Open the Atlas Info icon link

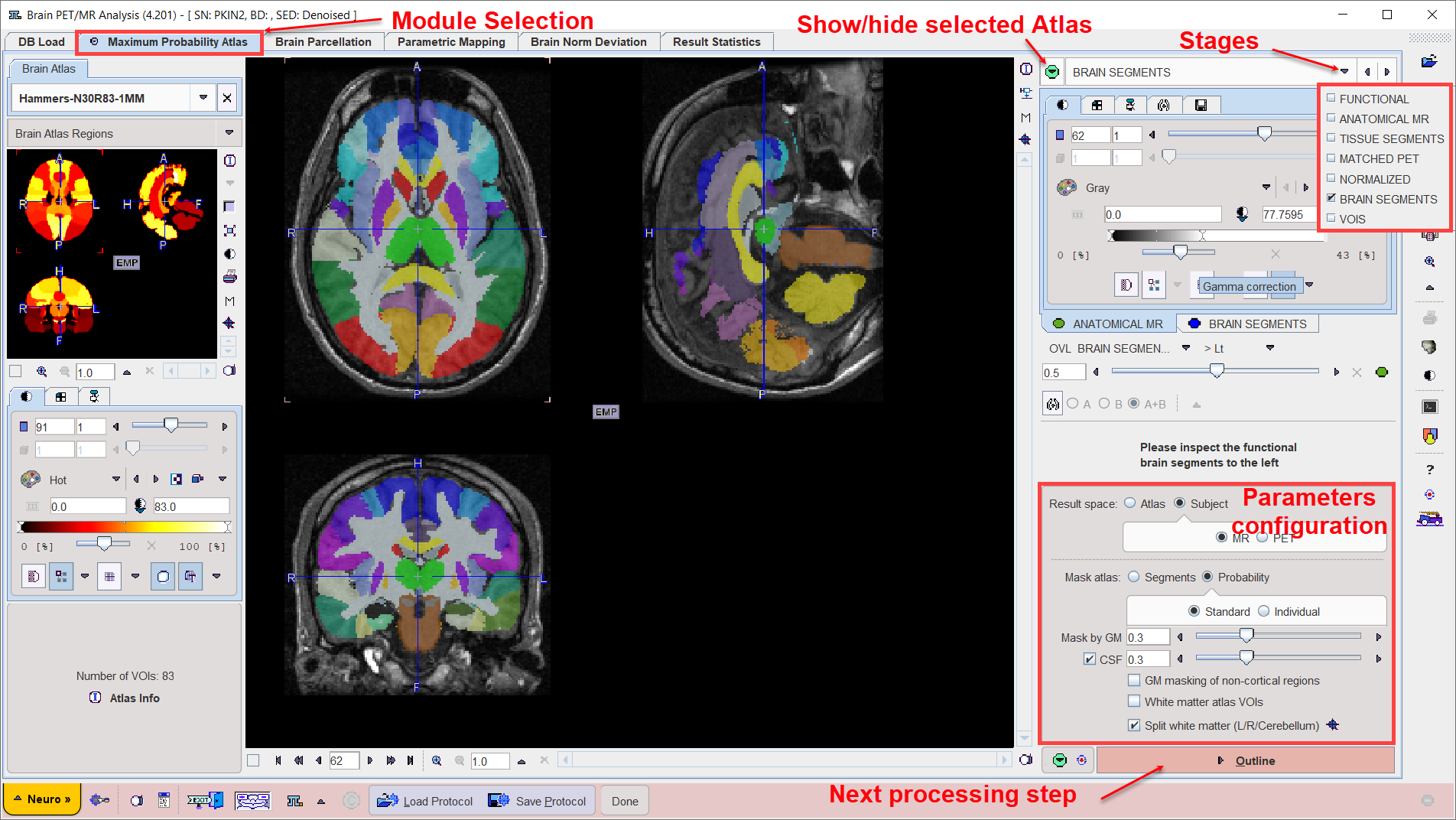pyautogui.click(x=95, y=698)
